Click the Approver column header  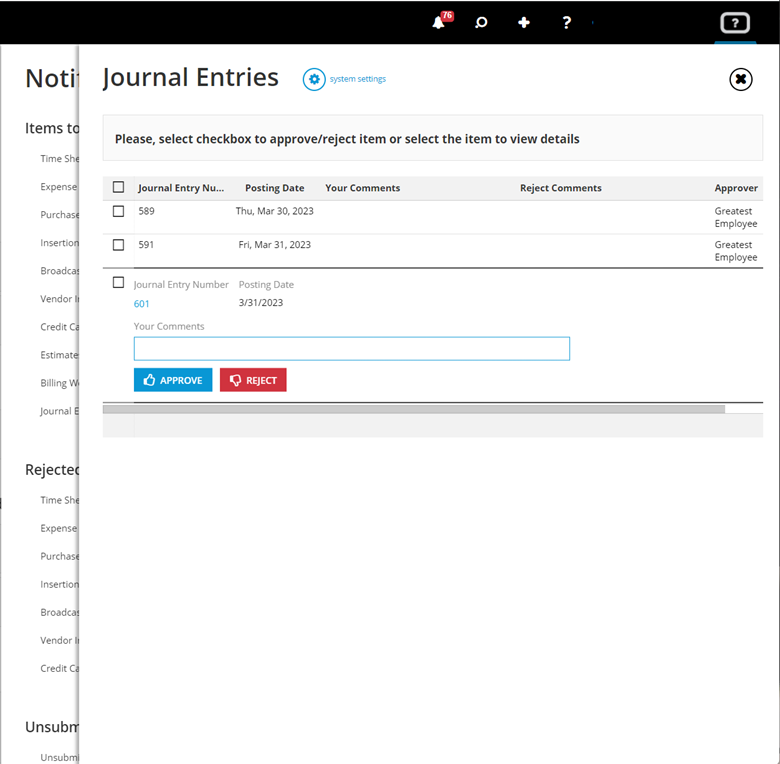click(736, 188)
